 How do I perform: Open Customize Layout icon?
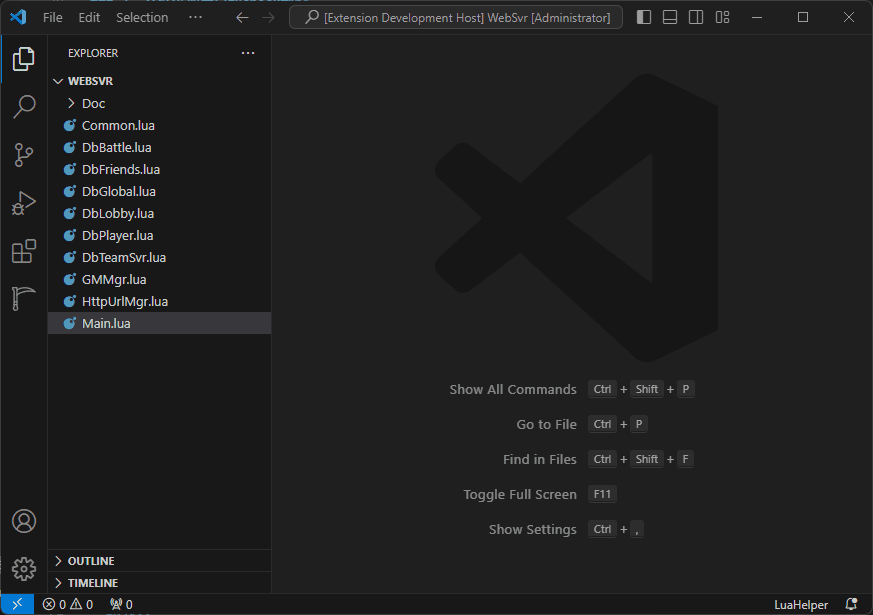[722, 17]
